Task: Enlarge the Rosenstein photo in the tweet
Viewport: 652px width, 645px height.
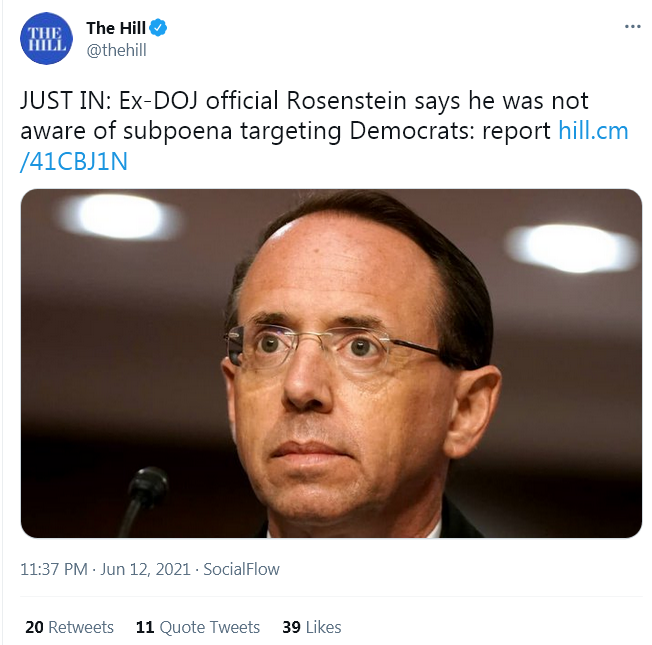Action: tap(331, 363)
